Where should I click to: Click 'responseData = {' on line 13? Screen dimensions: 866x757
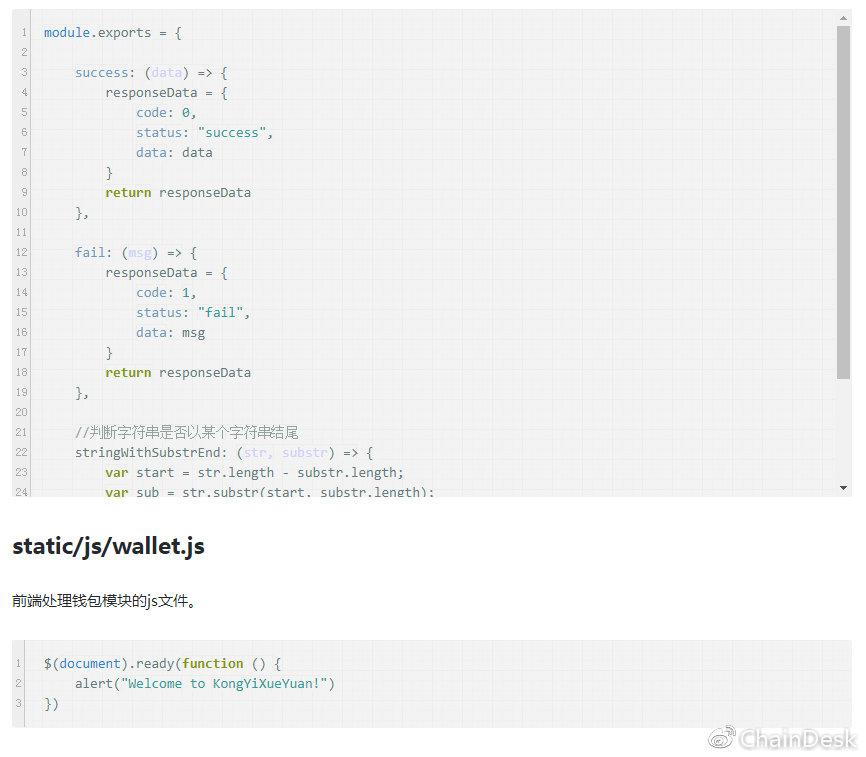pyautogui.click(x=166, y=273)
